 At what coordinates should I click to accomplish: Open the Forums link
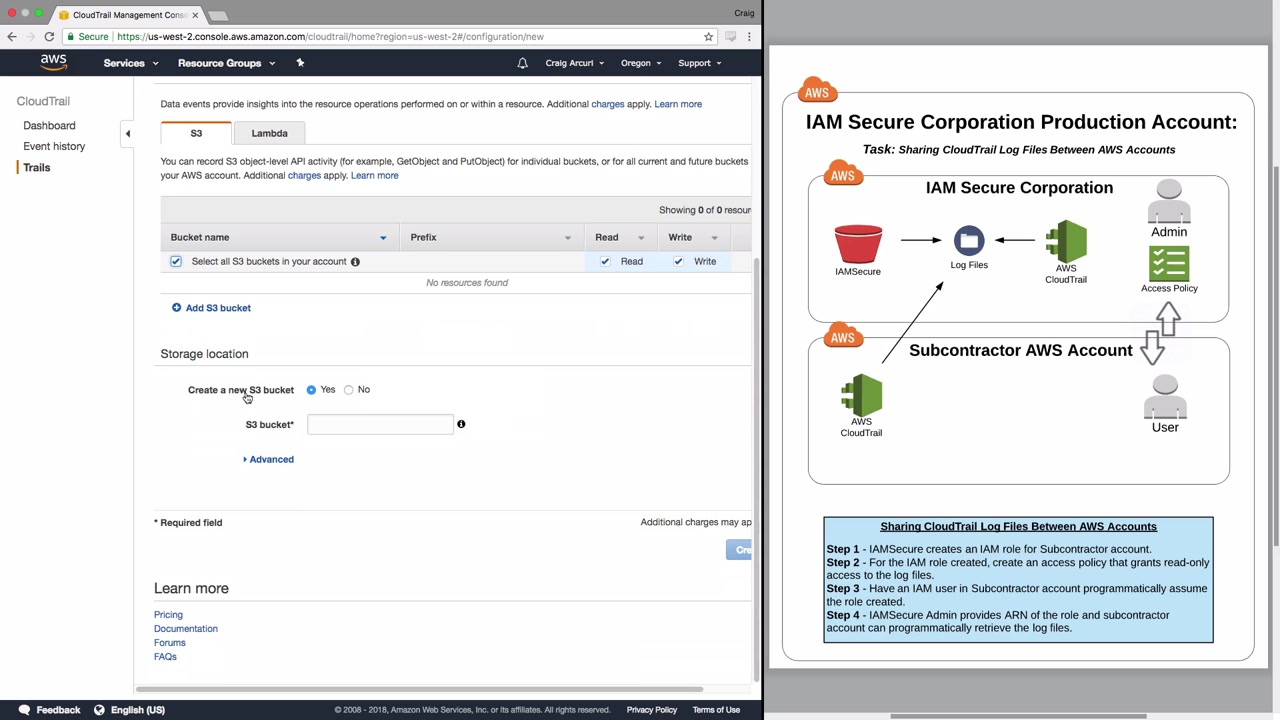coord(170,643)
